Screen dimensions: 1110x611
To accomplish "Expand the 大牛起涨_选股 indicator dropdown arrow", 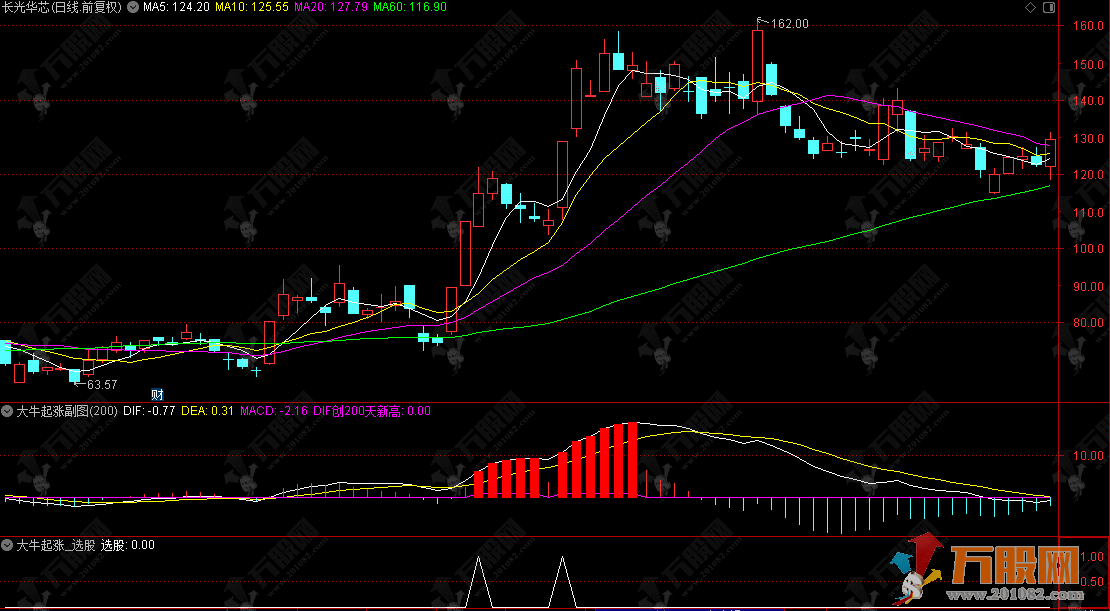I will coord(8,545).
